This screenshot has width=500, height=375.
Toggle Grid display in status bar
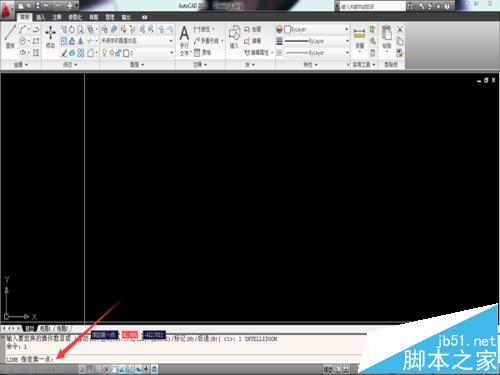(90, 369)
